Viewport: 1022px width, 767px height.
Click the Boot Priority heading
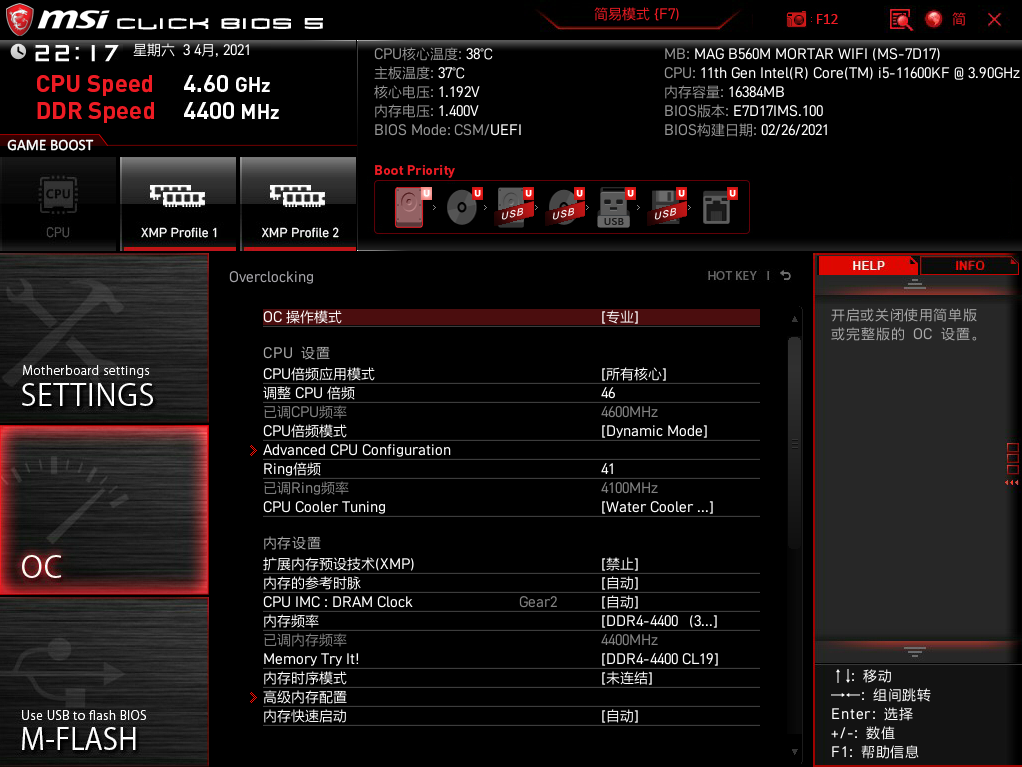[415, 171]
